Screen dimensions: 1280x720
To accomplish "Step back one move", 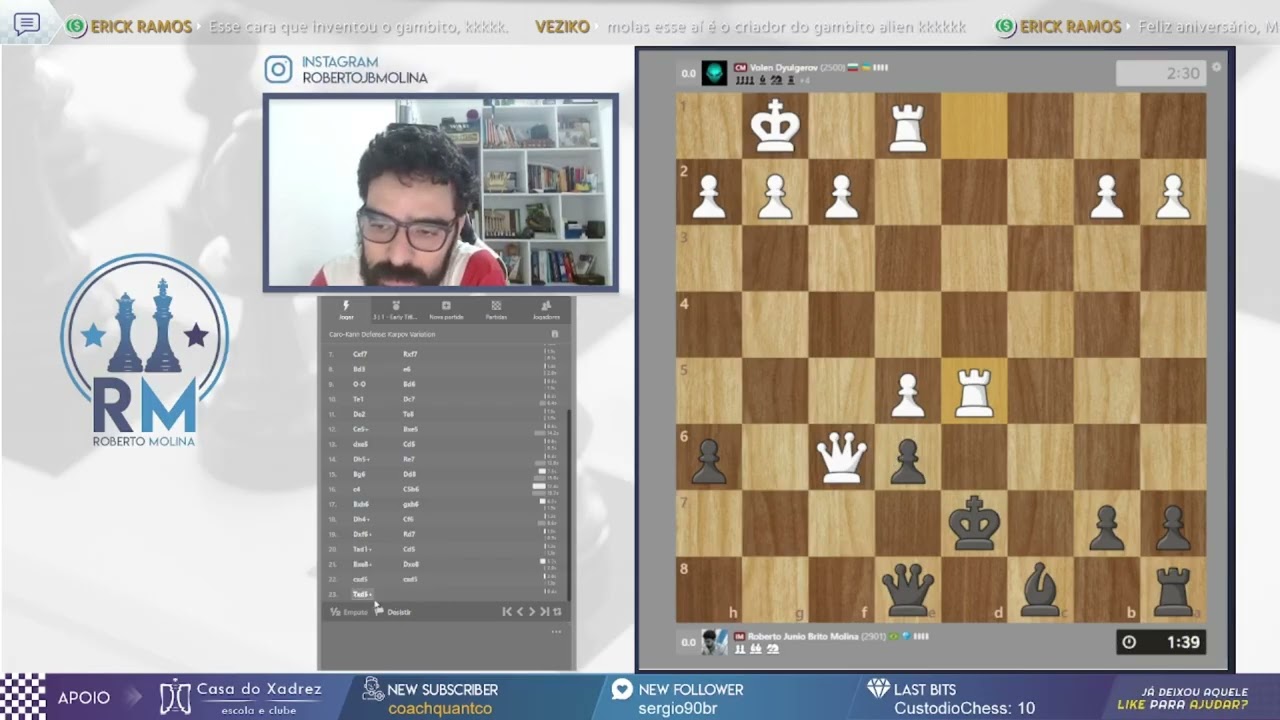I will click(520, 611).
